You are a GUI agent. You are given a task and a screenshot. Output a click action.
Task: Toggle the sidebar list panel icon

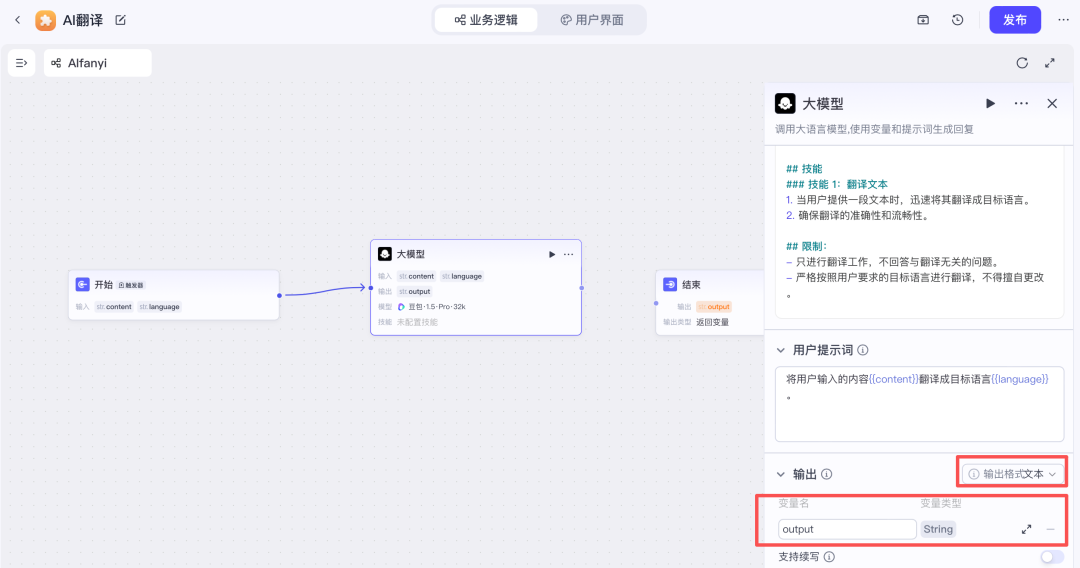point(22,63)
